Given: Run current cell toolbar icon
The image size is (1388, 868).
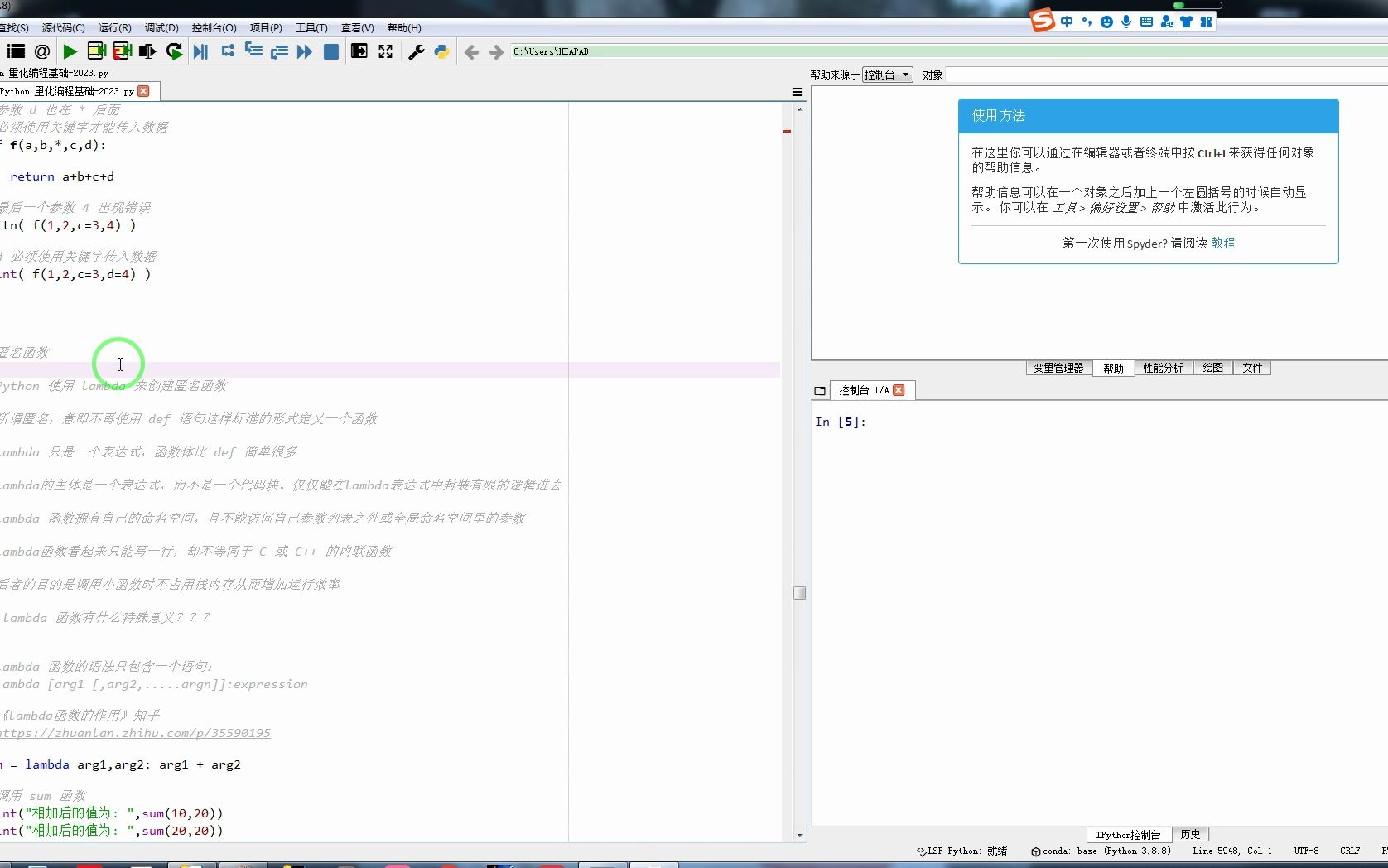Looking at the screenshot, I should [x=96, y=51].
